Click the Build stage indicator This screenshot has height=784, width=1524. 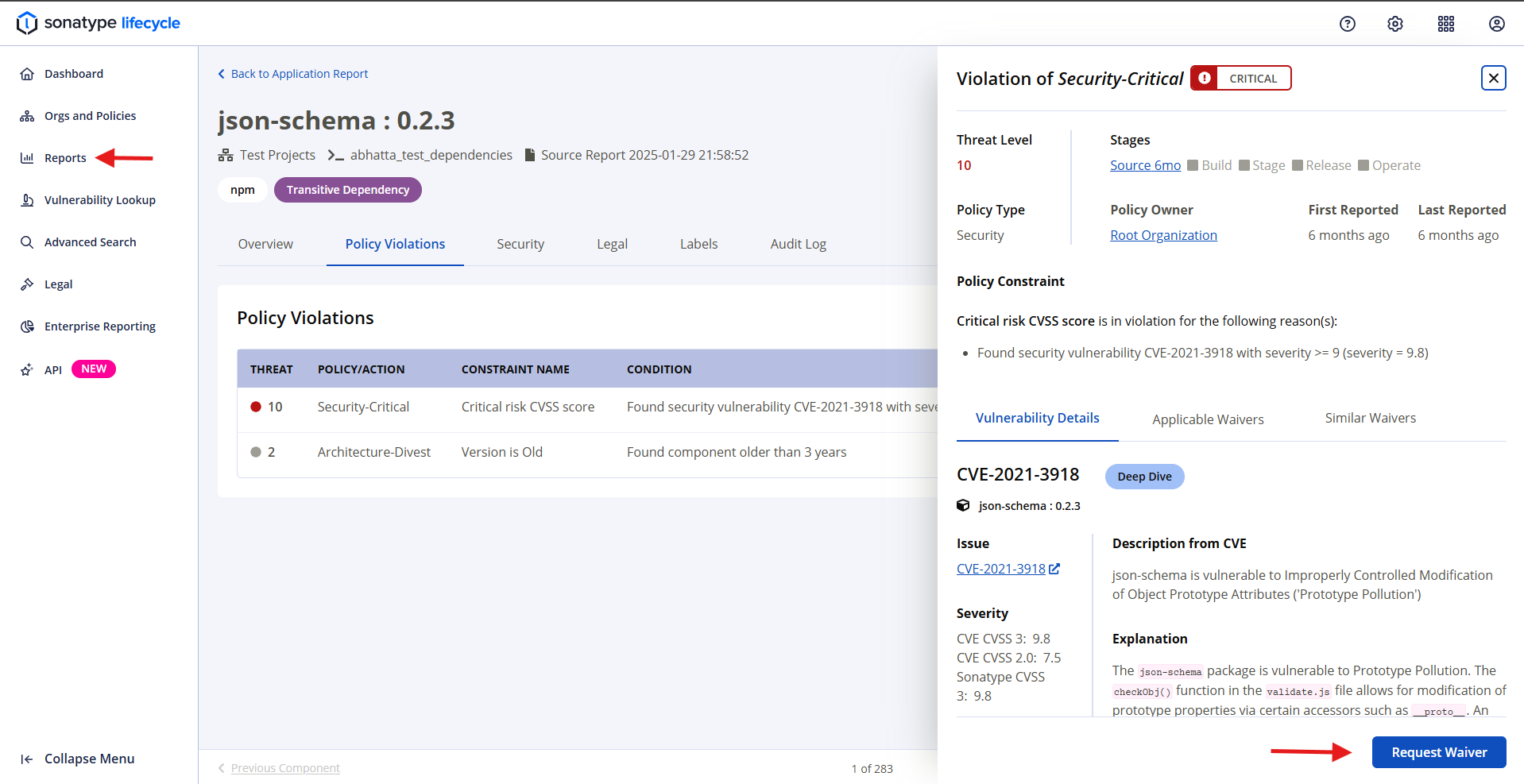pos(1209,165)
